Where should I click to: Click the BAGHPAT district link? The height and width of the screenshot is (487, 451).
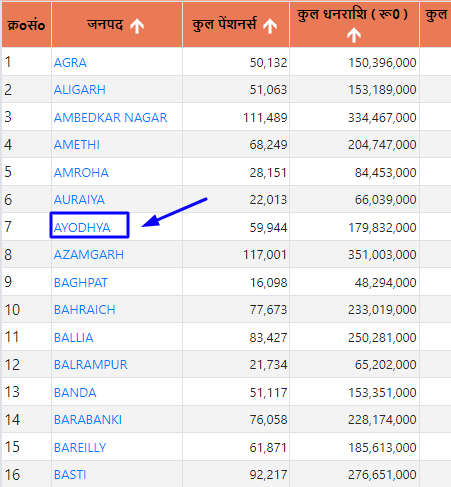[81, 283]
